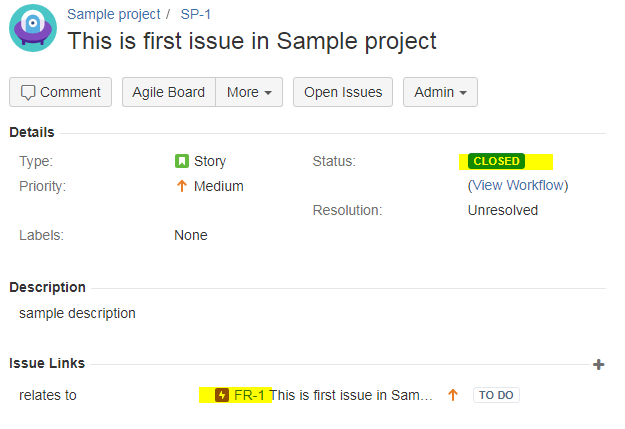The height and width of the screenshot is (429, 625).
Task: Click the orange Medium priority arrow icon
Action: pyautogui.click(x=182, y=186)
